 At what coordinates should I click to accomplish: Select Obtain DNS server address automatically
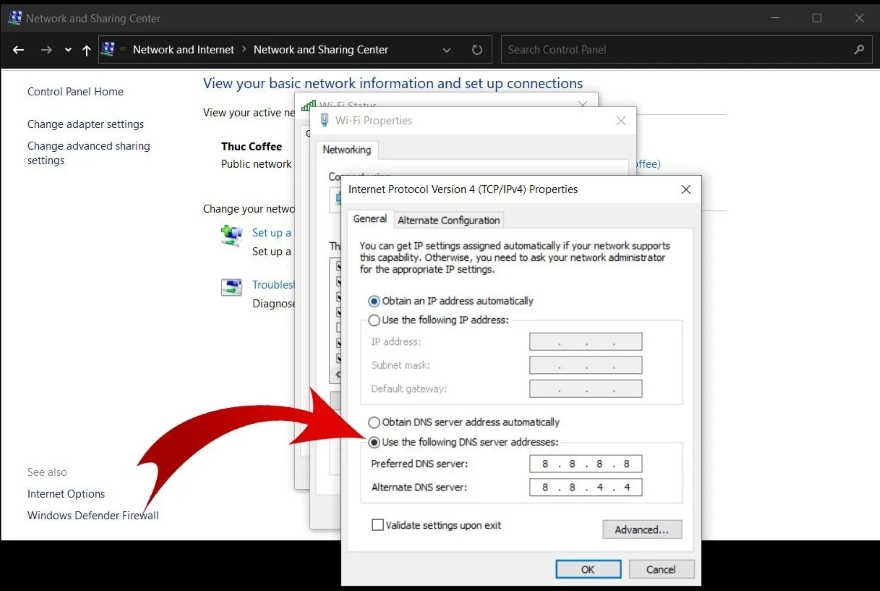tap(374, 422)
